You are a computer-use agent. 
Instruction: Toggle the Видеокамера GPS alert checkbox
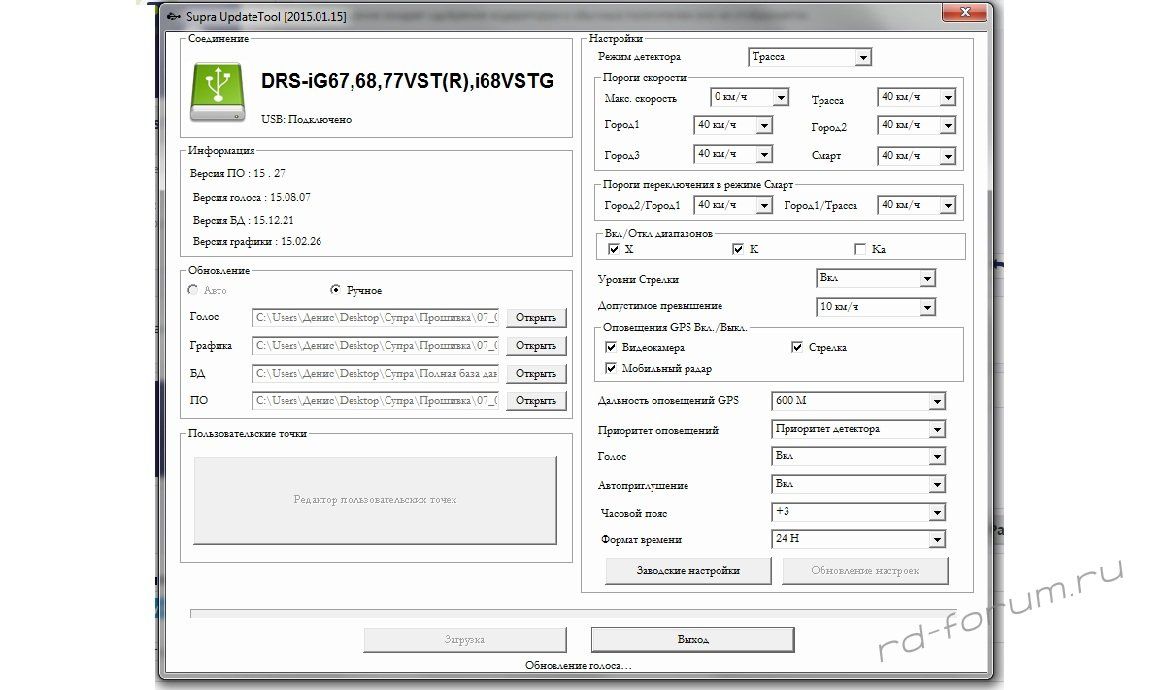pos(611,347)
